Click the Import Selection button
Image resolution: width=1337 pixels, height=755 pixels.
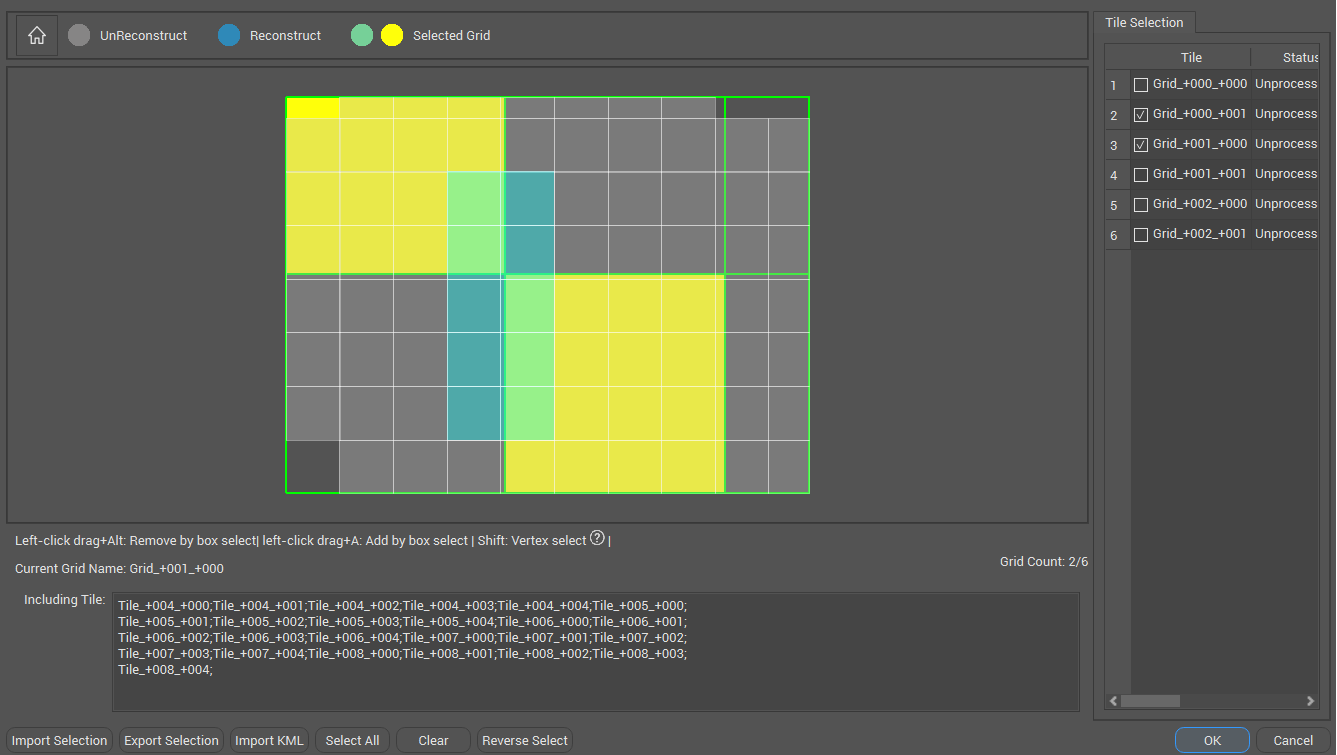[60, 741]
